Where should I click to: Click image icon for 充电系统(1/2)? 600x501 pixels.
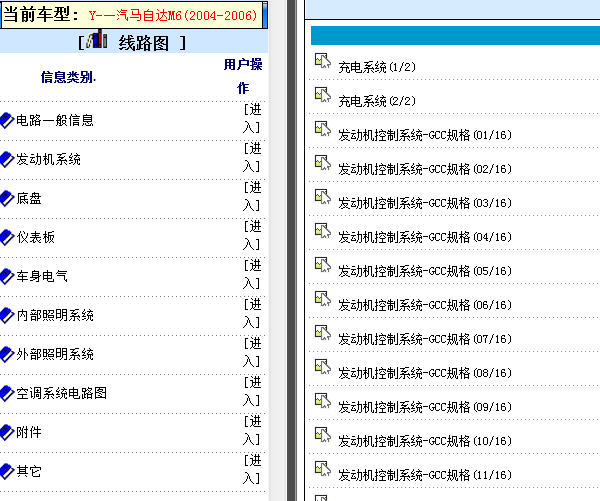[x=323, y=61]
